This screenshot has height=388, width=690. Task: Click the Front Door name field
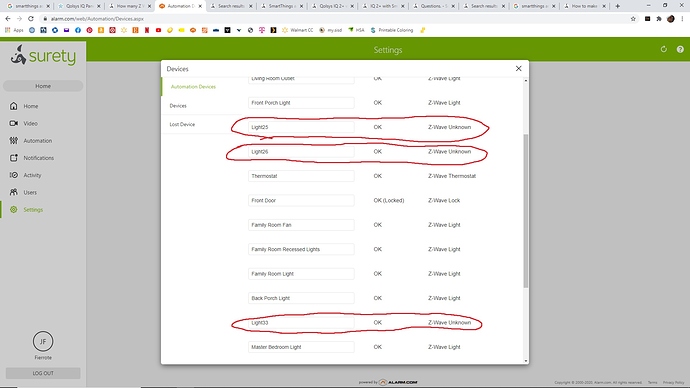pyautogui.click(x=301, y=200)
